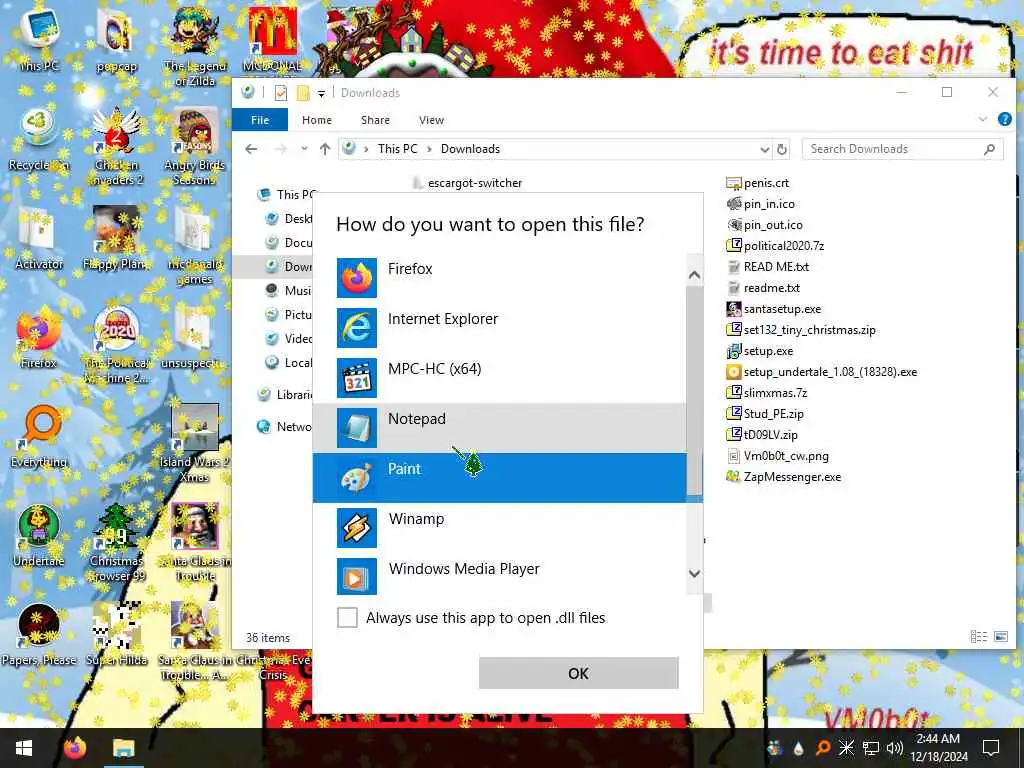Expand the ribbon with the chevron
This screenshot has height=768, width=1024.
[982, 119]
